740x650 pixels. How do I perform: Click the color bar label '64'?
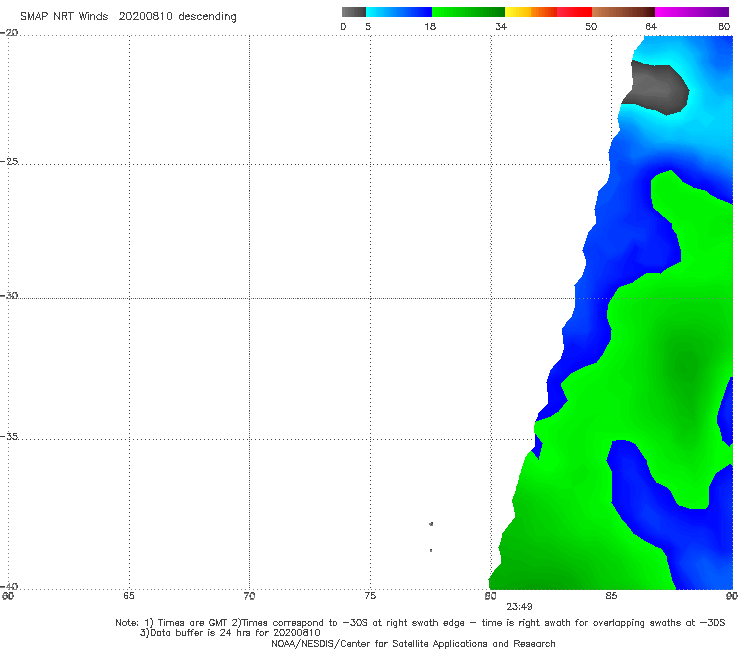pyautogui.click(x=651, y=26)
